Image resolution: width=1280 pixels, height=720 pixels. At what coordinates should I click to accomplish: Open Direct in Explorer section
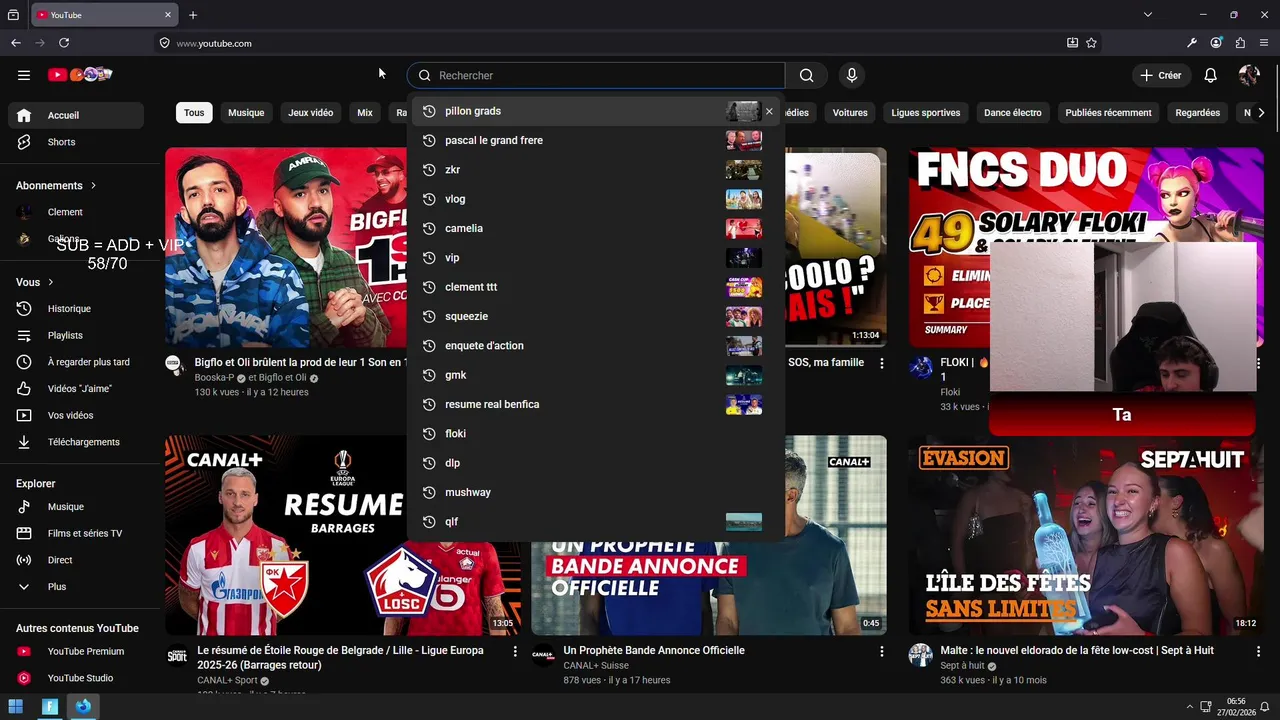tap(76, 560)
